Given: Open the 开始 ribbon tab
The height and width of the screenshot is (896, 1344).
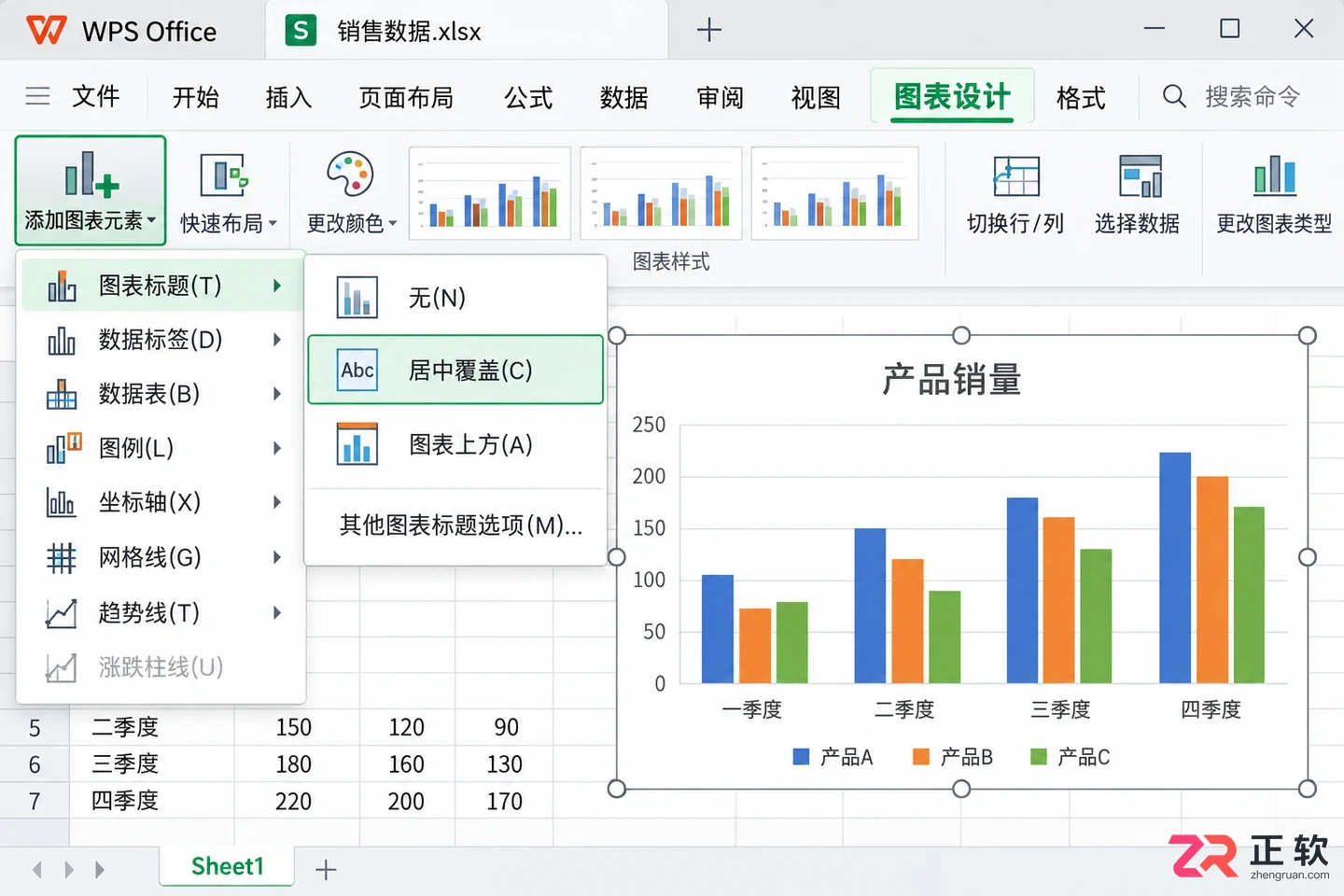Looking at the screenshot, I should tap(195, 97).
